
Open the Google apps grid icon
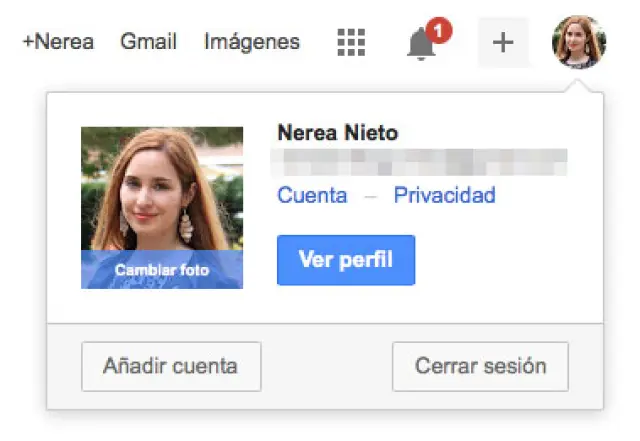point(351,42)
